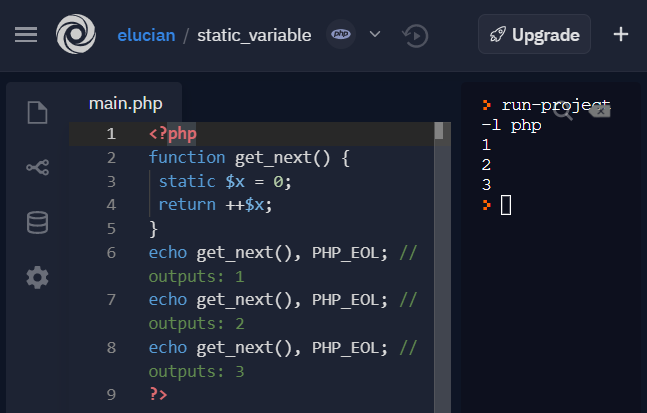Open the Database sidebar panel

[x=37, y=222]
